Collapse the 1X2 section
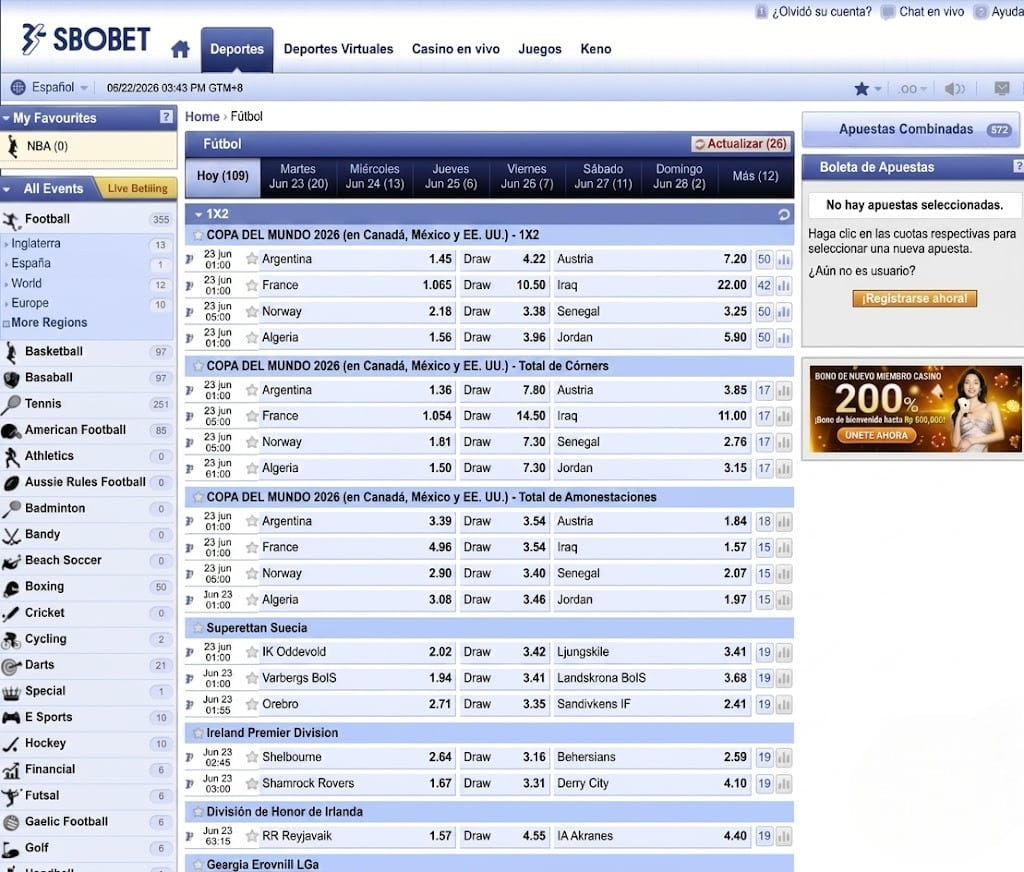Viewport: 1024px width, 872px height. click(198, 214)
